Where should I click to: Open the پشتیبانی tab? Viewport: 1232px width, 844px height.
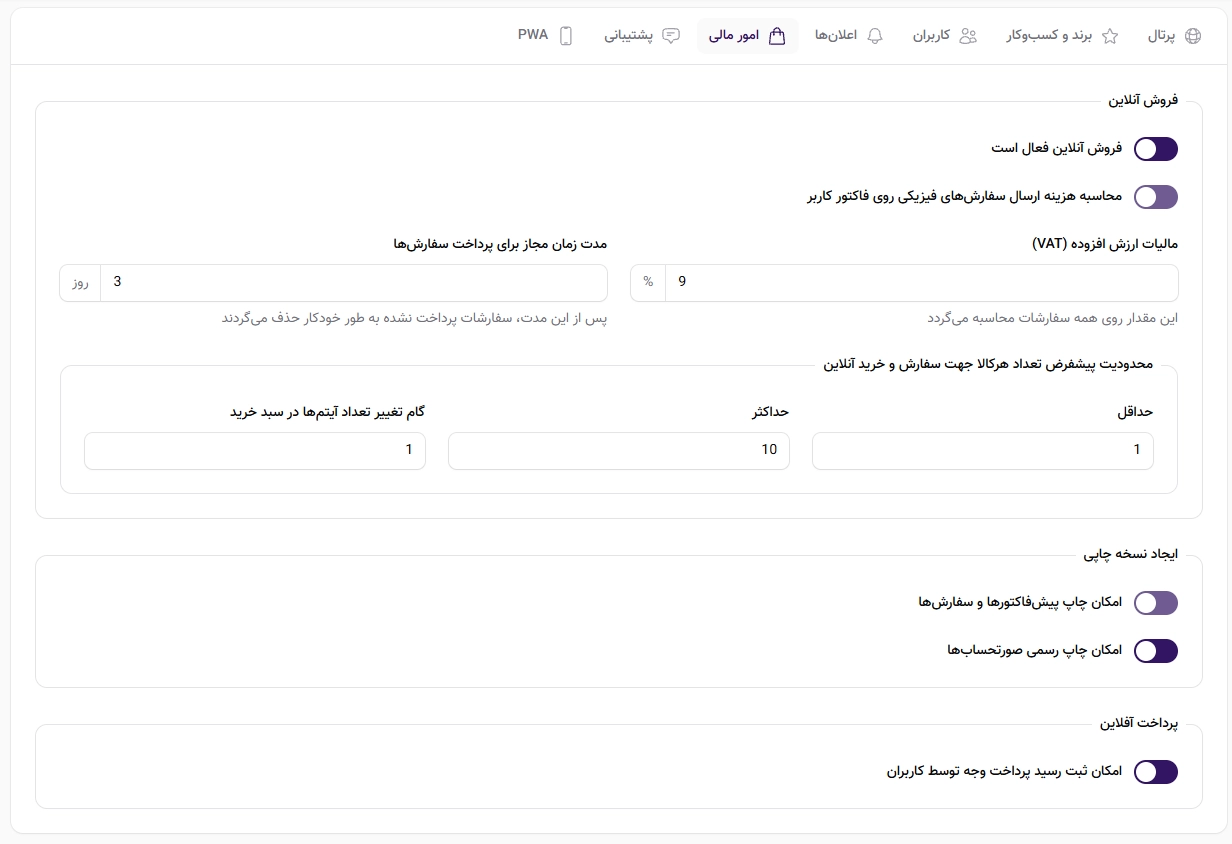pos(642,36)
